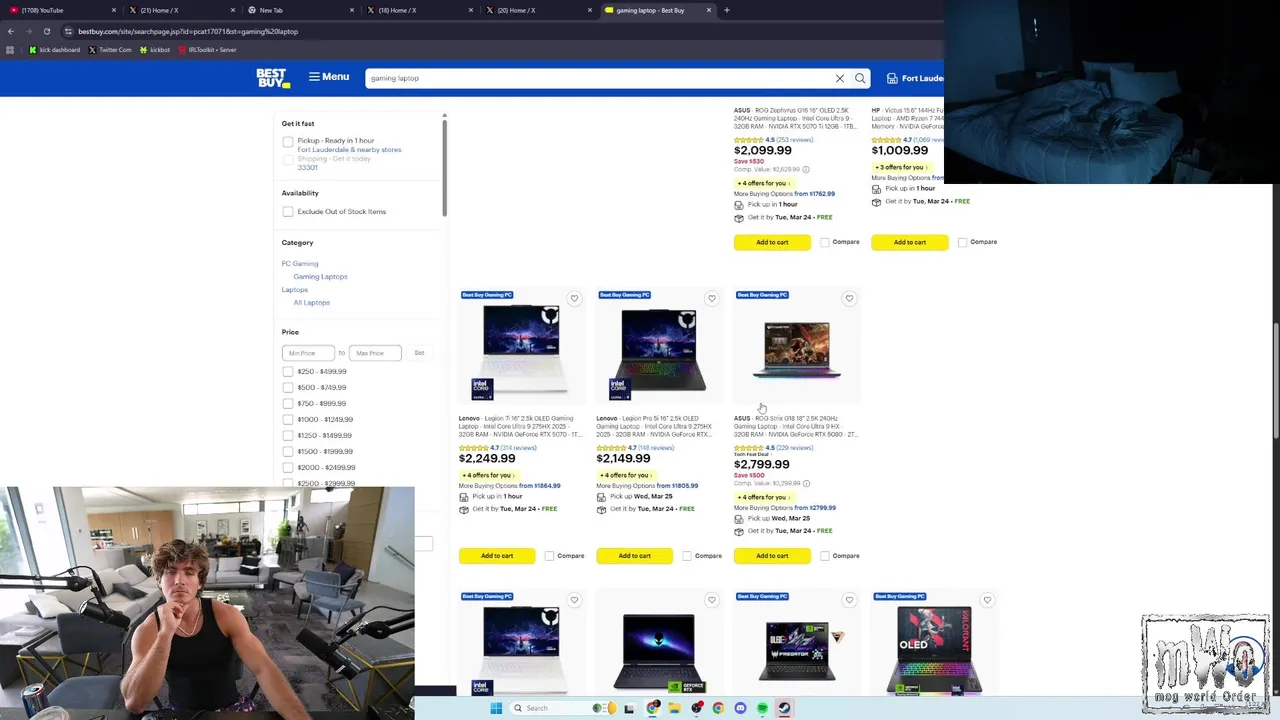The height and width of the screenshot is (720, 1280).
Task: Click the search magnifier icon
Action: [860, 78]
